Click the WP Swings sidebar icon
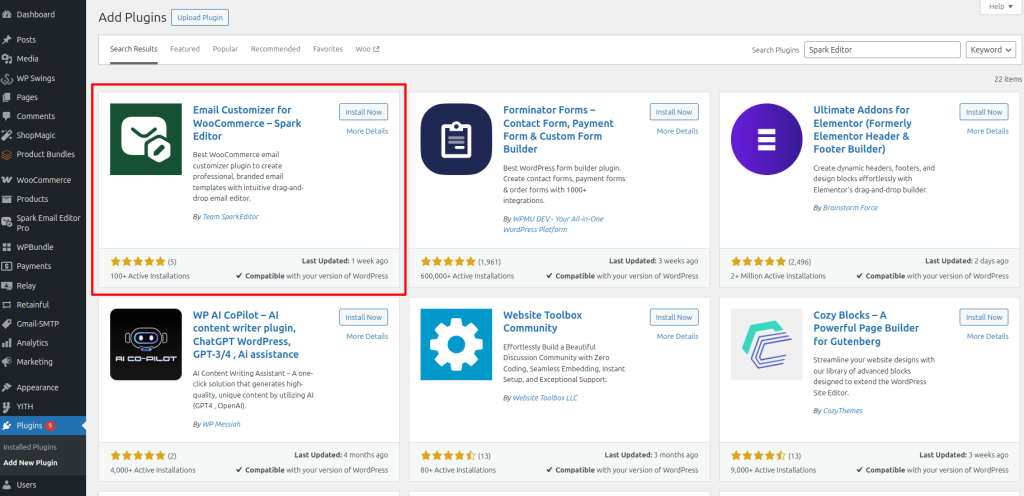Viewport: 1024px width, 496px height. pos(7,78)
